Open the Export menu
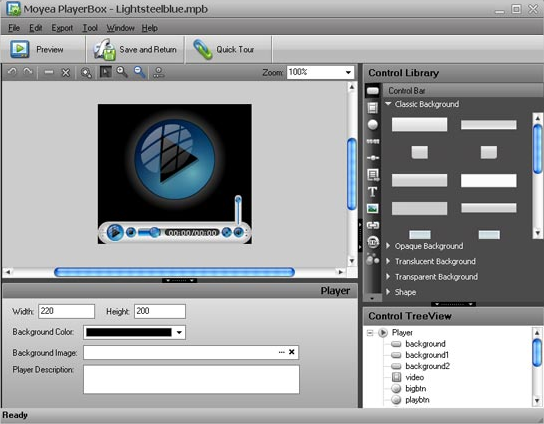 (x=62, y=28)
